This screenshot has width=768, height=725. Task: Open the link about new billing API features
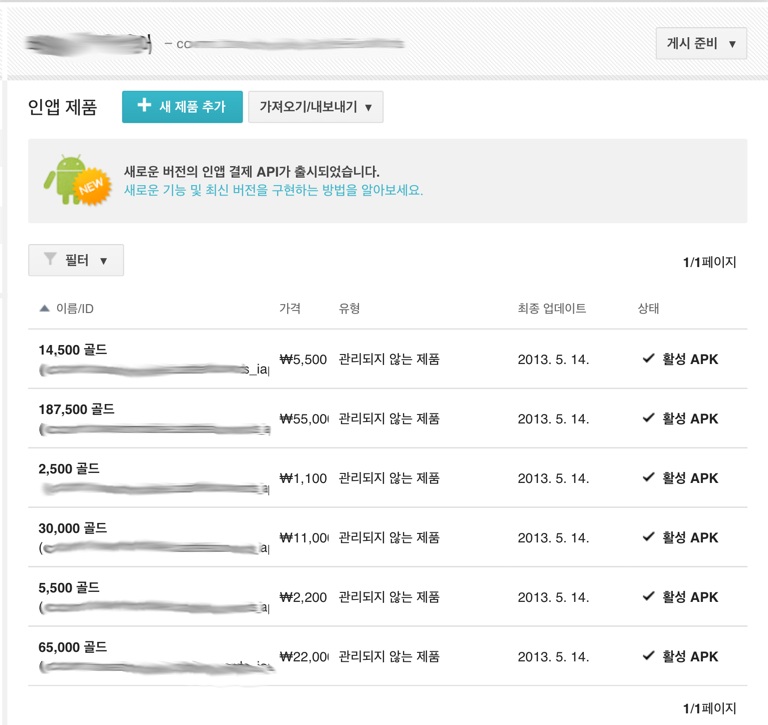click(x=273, y=189)
